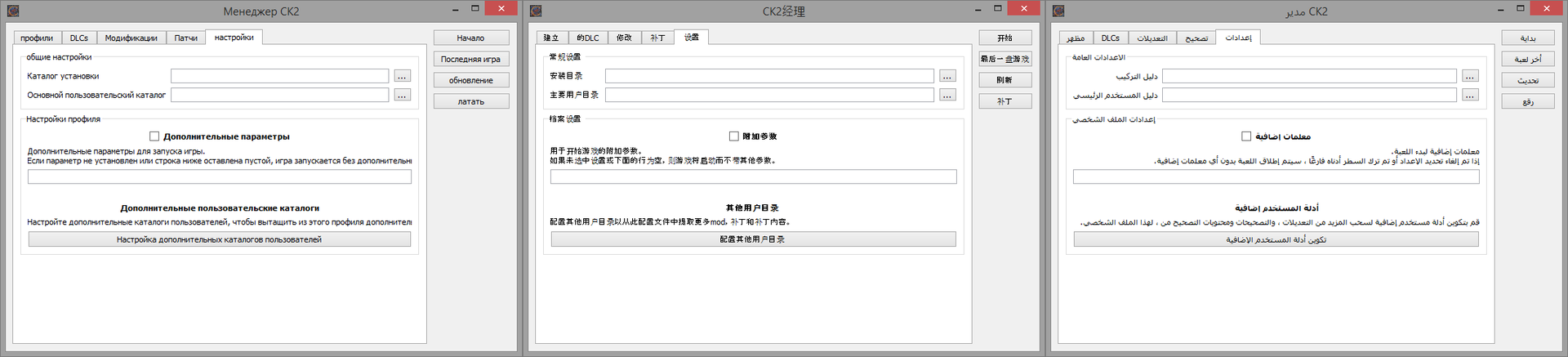This screenshot has height=357, width=1568.
Task: Focus the دليل التركيب text field
Action: (1309, 76)
